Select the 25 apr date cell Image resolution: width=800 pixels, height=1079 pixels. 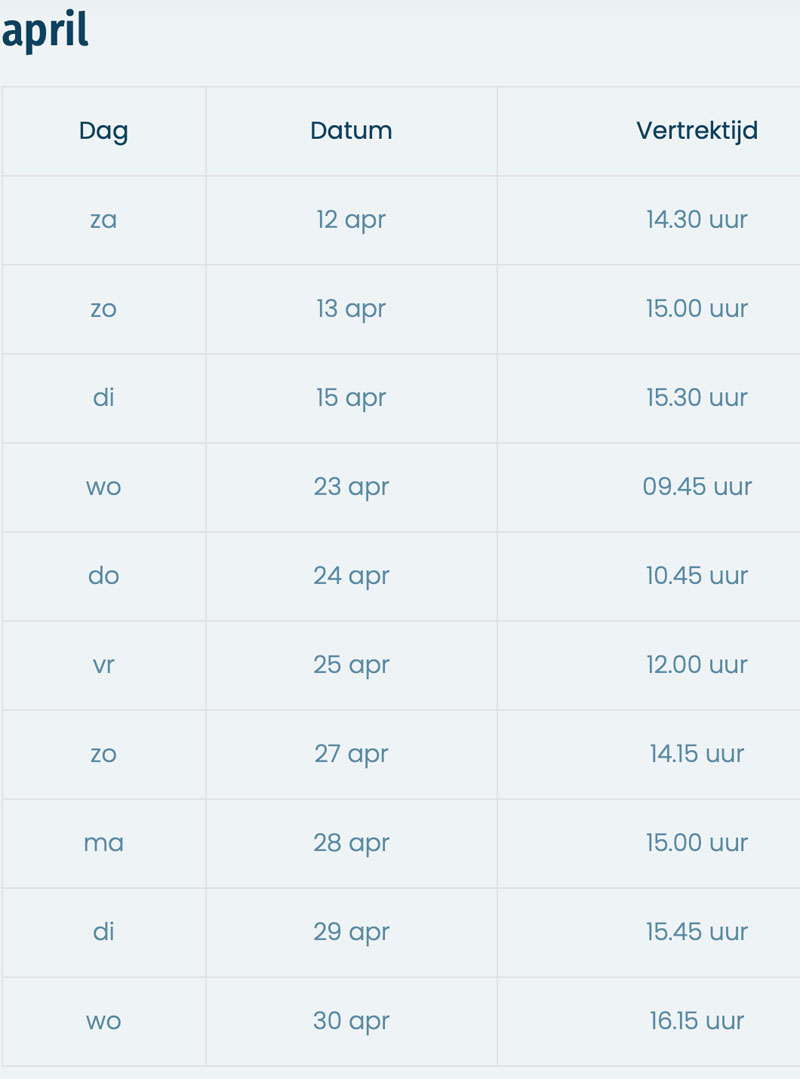pyautogui.click(x=351, y=665)
